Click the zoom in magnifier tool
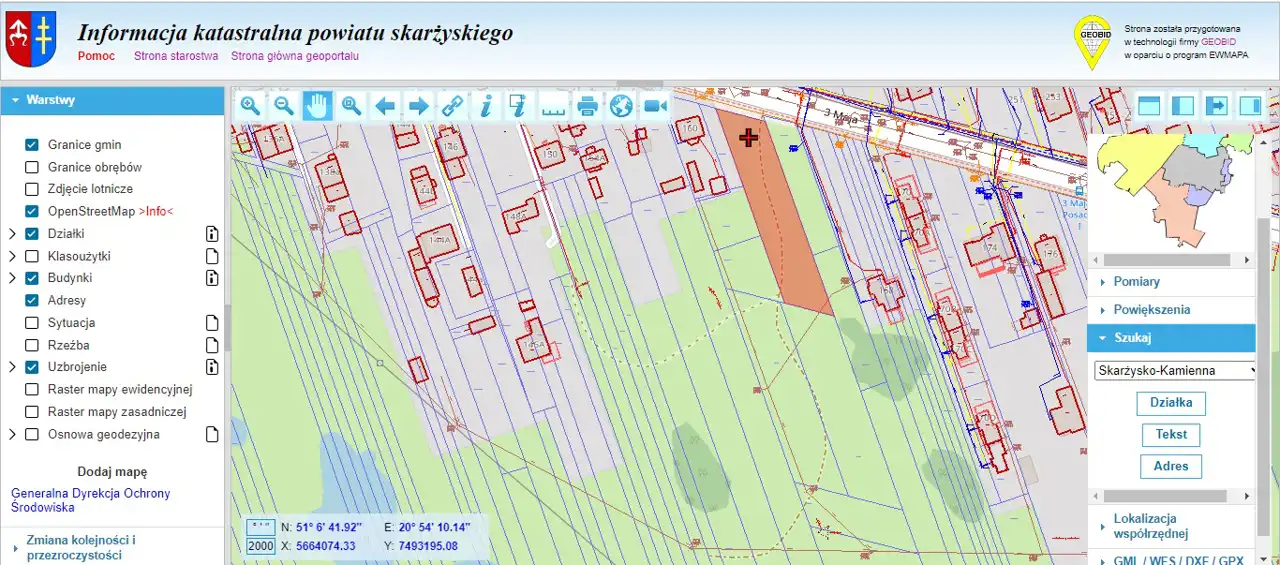The height and width of the screenshot is (565, 1280). (x=250, y=106)
